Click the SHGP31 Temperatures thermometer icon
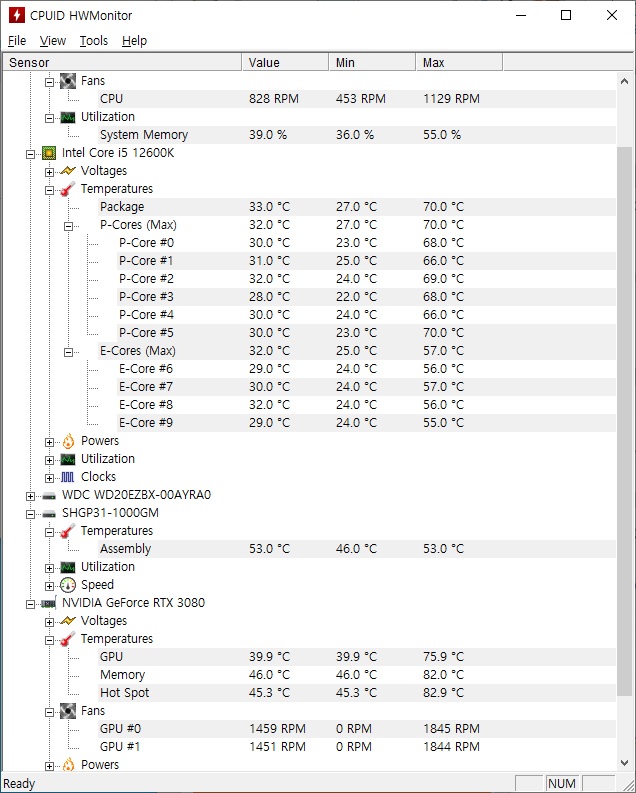 point(68,531)
